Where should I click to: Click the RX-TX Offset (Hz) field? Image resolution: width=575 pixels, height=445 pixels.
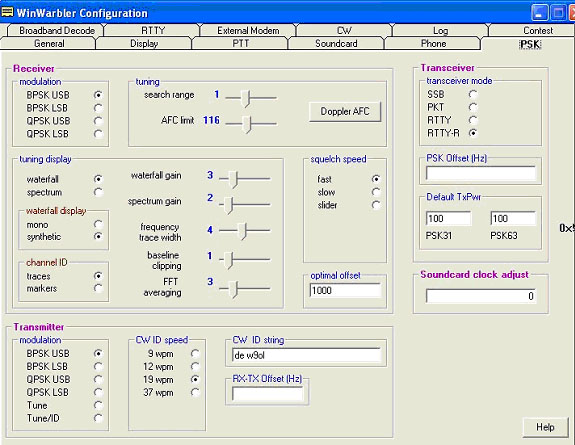coord(268,394)
